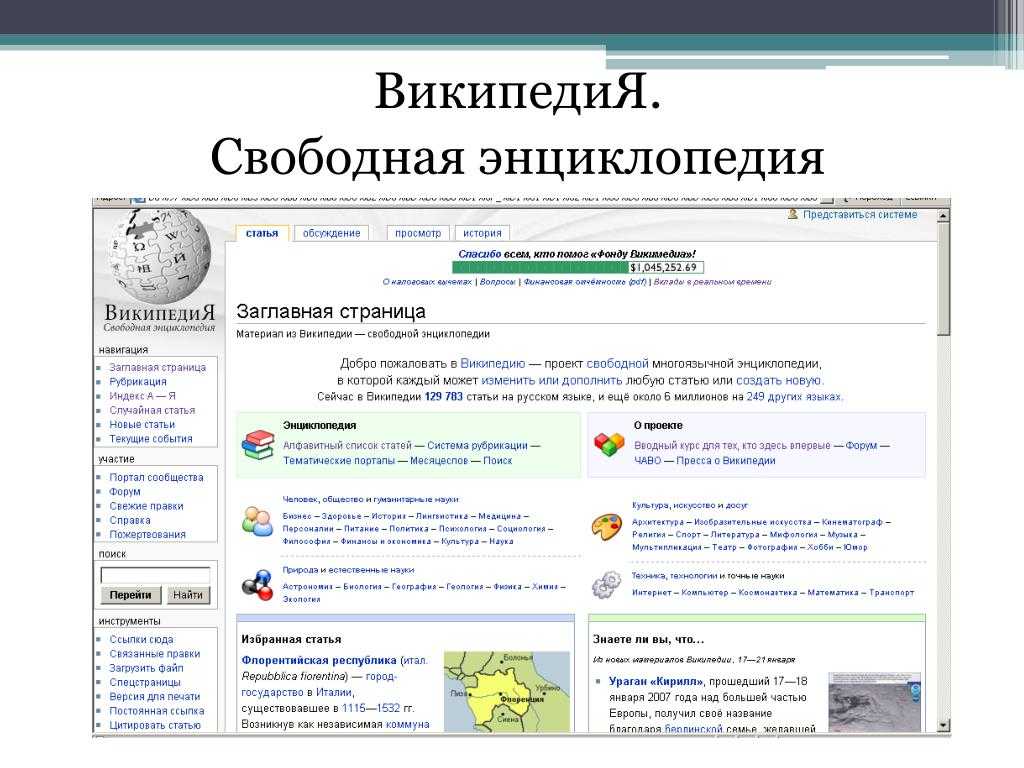Image resolution: width=1024 pixels, height=768 pixels.
Task: Click the user icon beside login link
Action: 793,214
